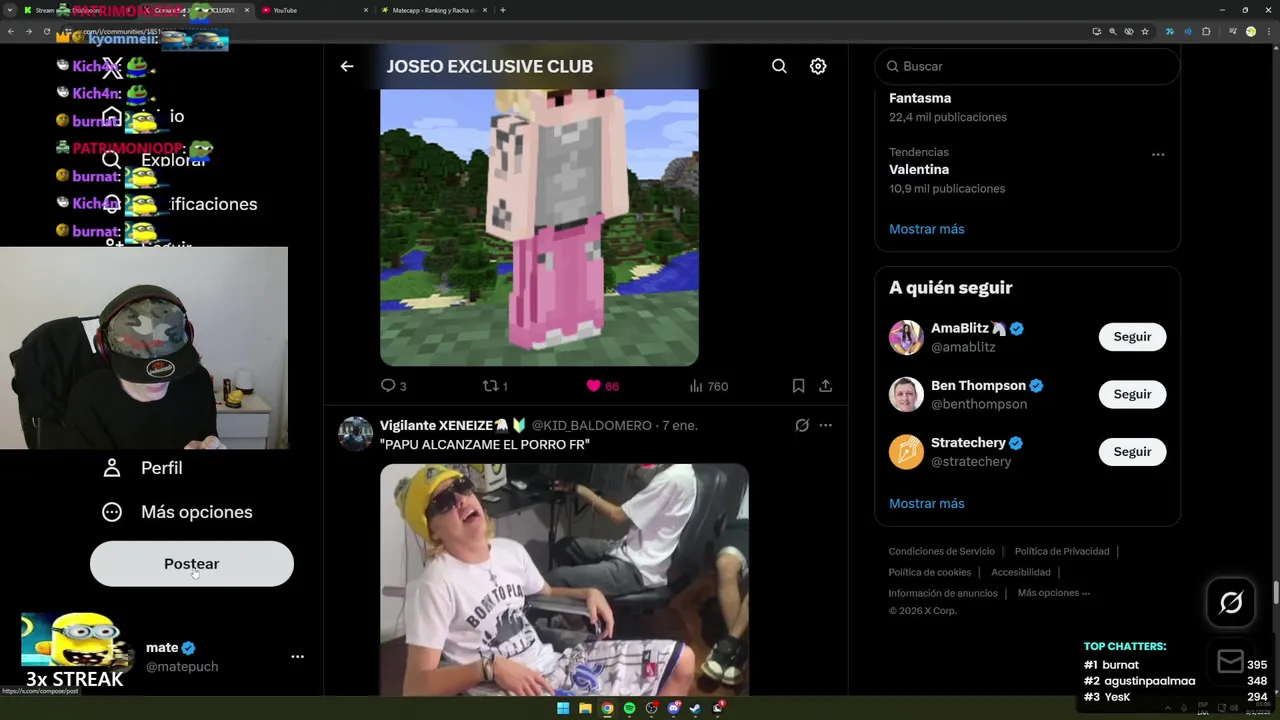Click Mostrar más under trends
This screenshot has width=1280, height=720.
coord(926,229)
